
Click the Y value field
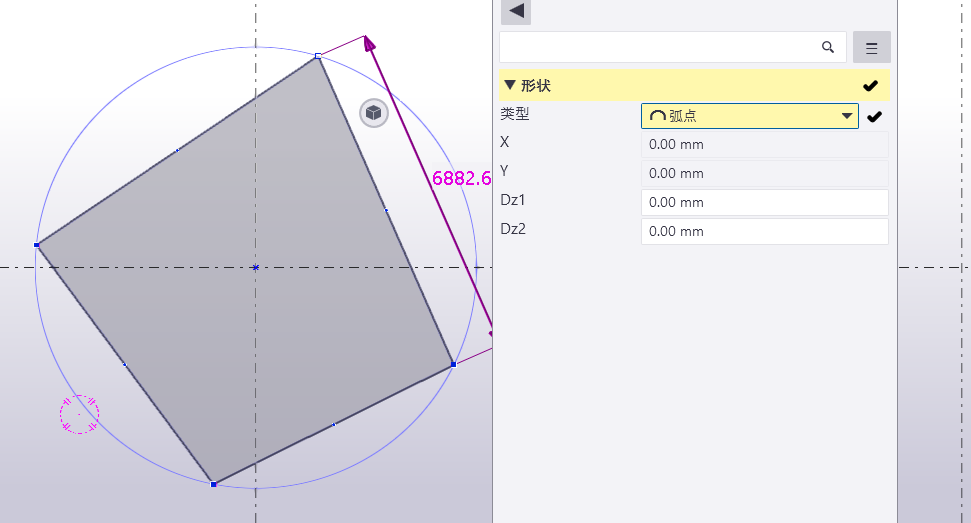pyautogui.click(x=764, y=173)
